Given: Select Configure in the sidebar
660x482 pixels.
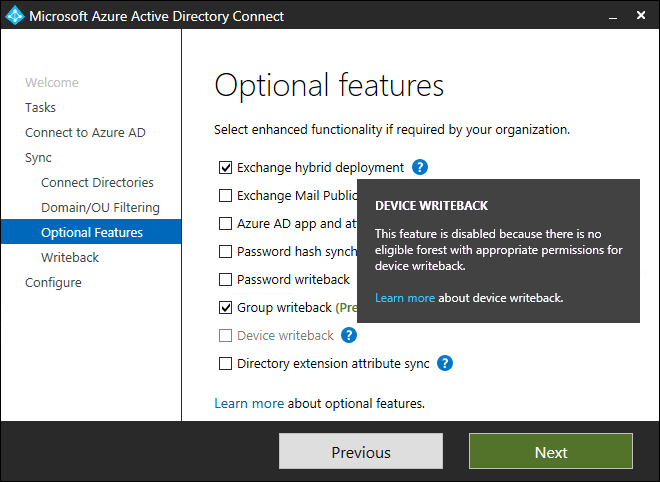Looking at the screenshot, I should (x=53, y=282).
